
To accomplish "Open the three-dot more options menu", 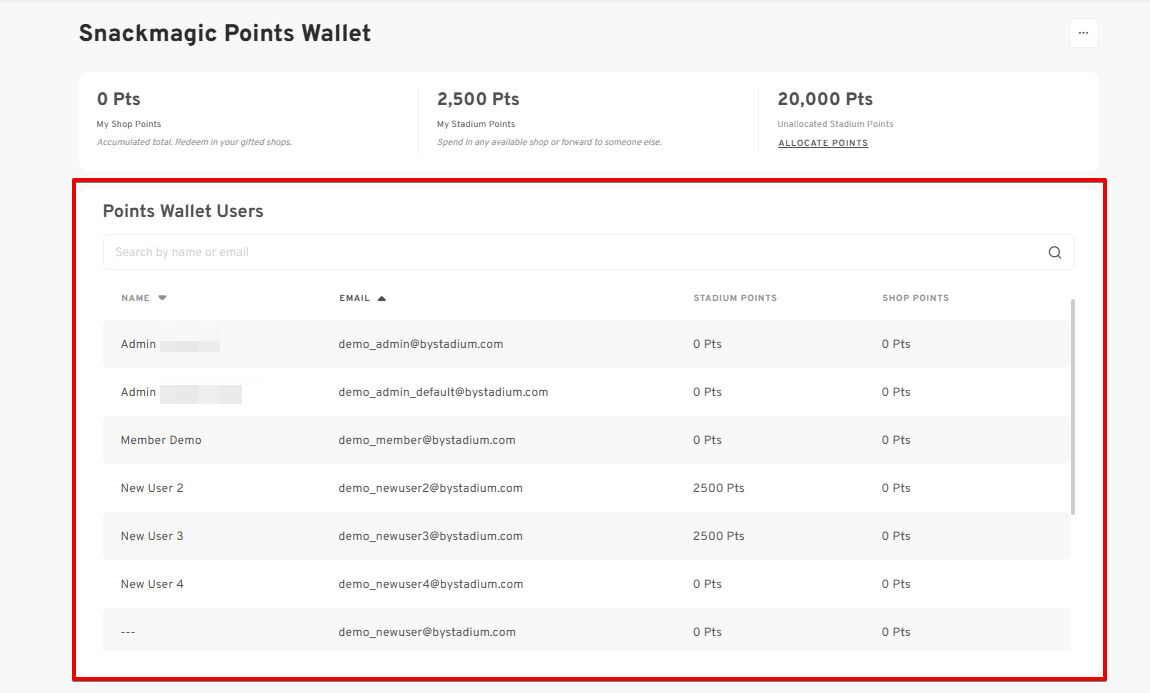I will [x=1083, y=33].
